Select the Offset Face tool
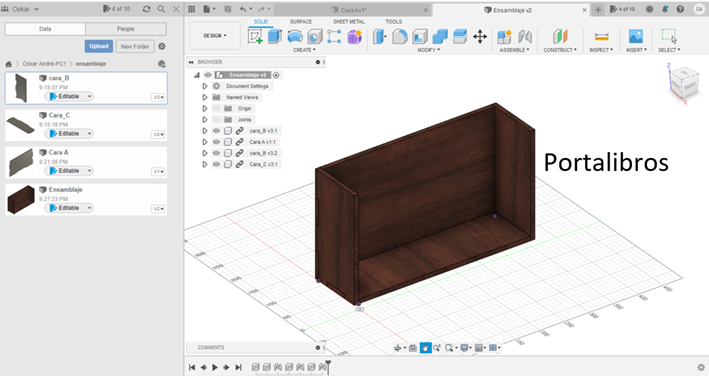This screenshot has width=709, height=376. click(460, 37)
